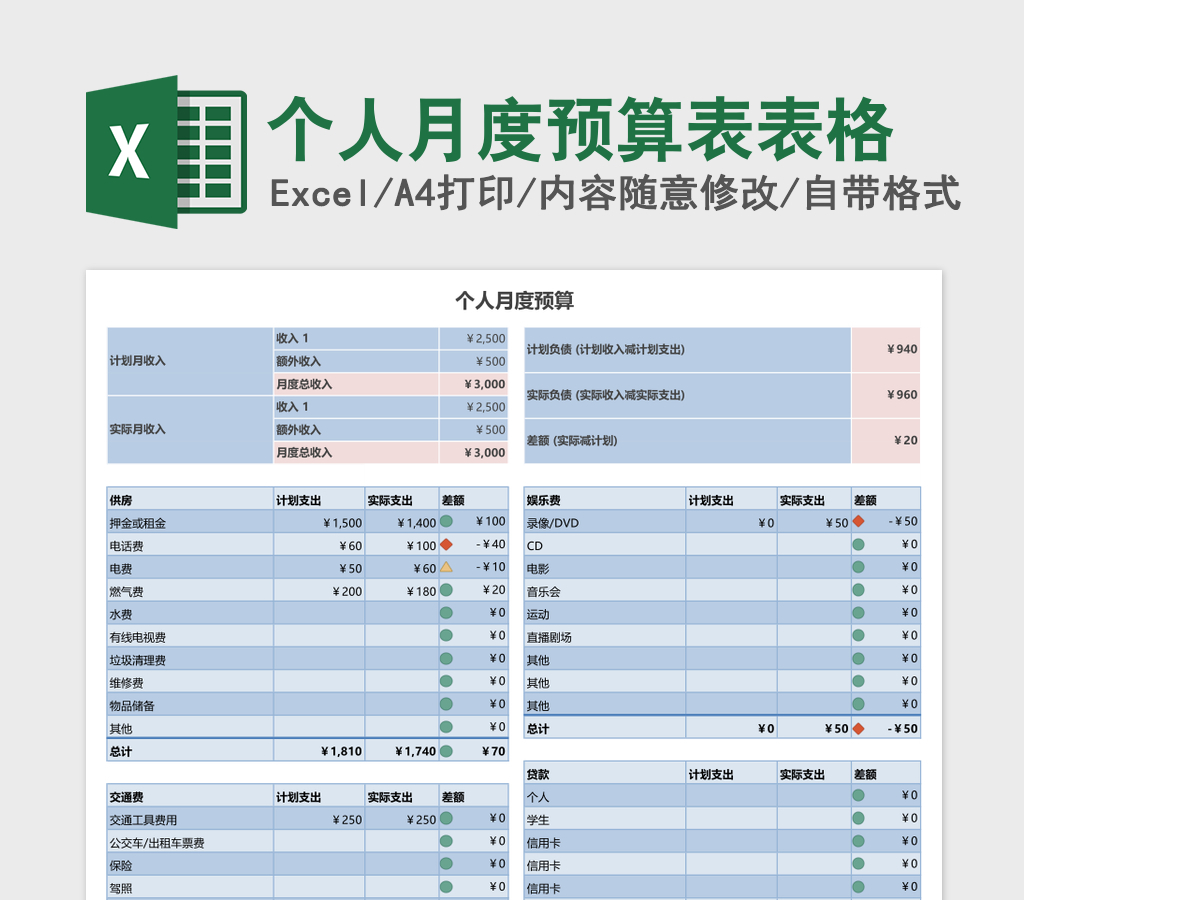Viewport: 1200px width, 900px height.
Task: Click green circle in 公交车/出租车票费 row
Action: (446, 841)
